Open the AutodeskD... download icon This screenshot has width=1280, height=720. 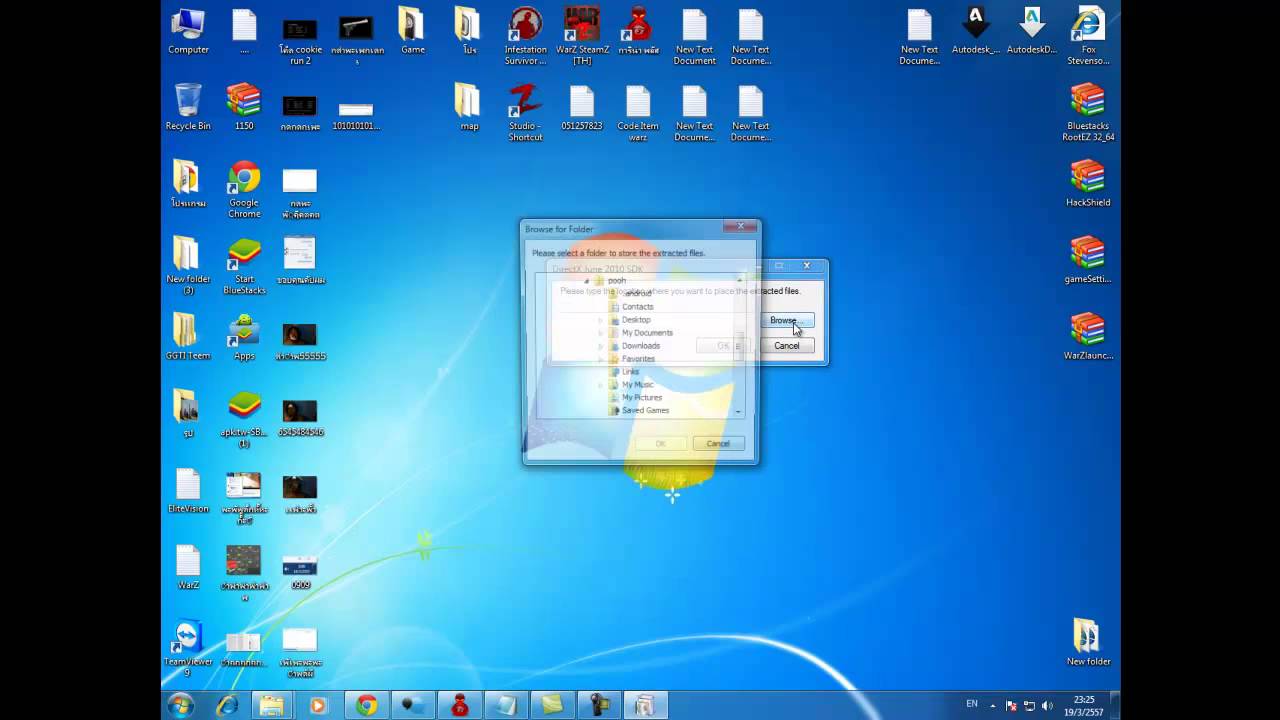1031,32
